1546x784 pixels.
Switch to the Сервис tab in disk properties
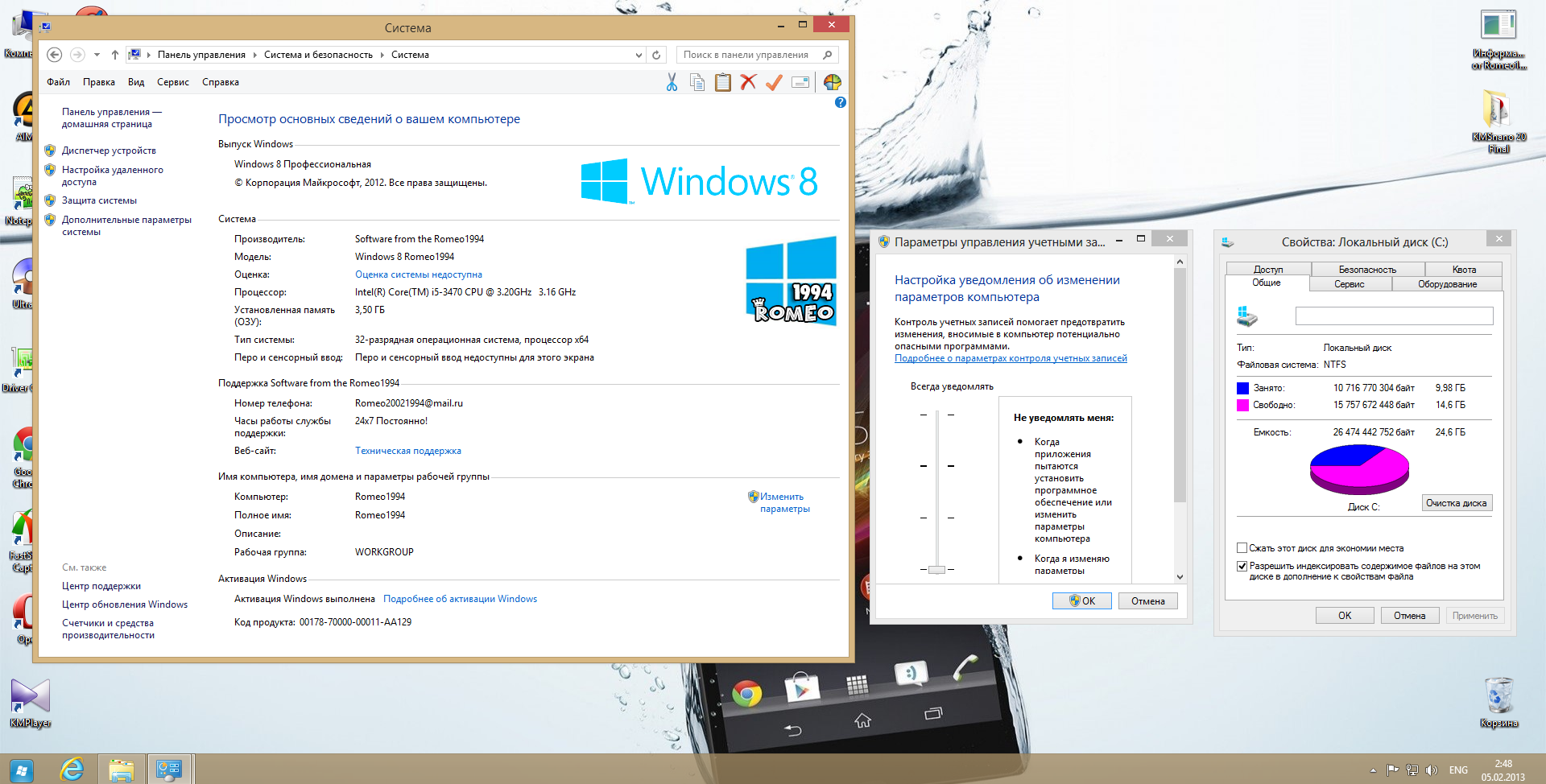click(1349, 284)
